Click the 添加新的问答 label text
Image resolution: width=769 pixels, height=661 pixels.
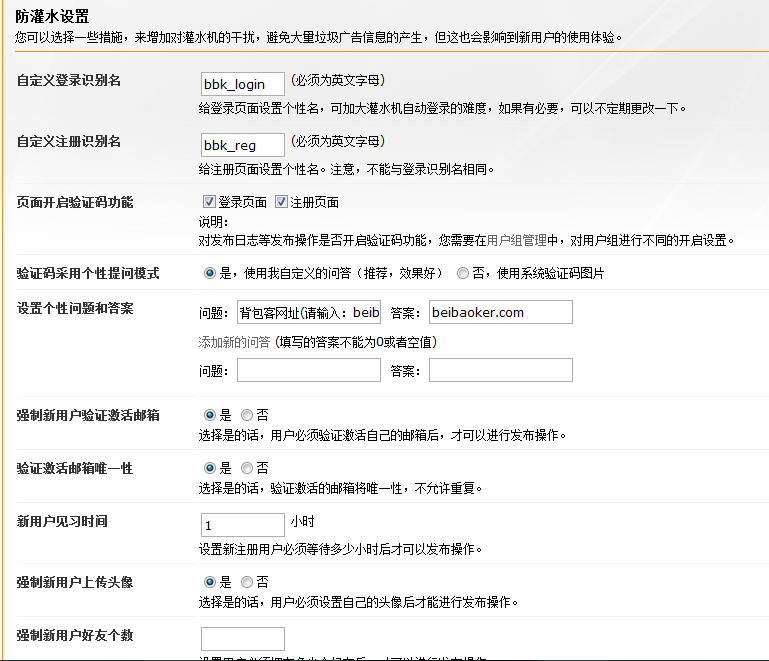(234, 342)
